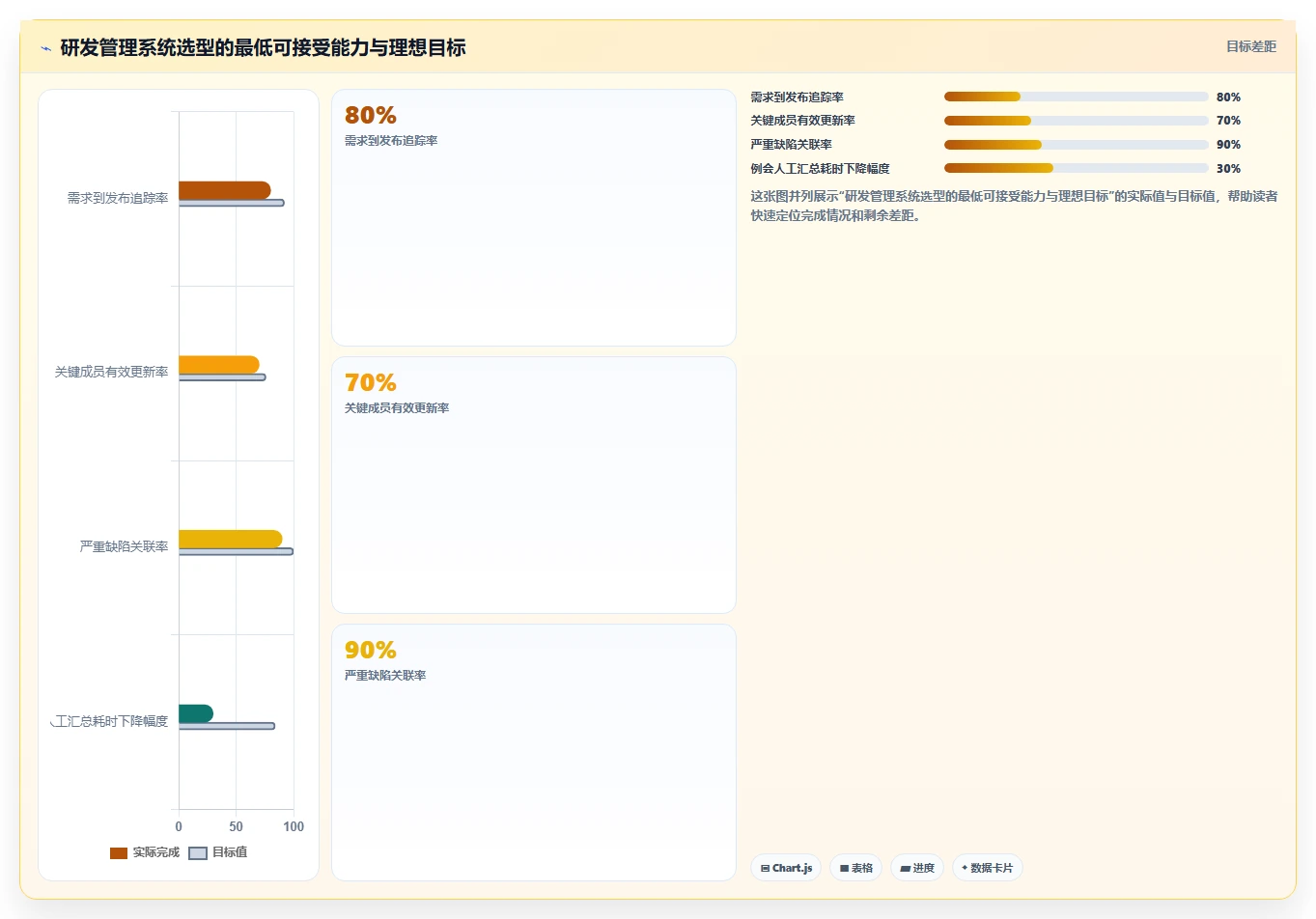Click the gray target bar for 需求到发布追踪率
The width and height of the screenshot is (1316, 919).
pos(232,203)
